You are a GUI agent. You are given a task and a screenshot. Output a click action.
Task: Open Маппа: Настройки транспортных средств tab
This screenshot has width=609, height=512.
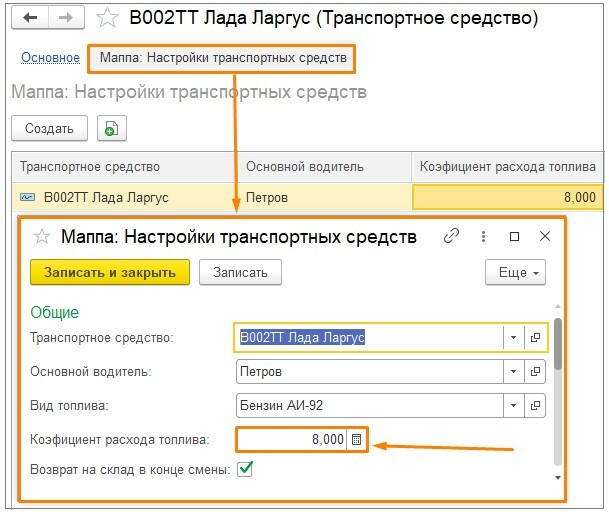coord(222,58)
